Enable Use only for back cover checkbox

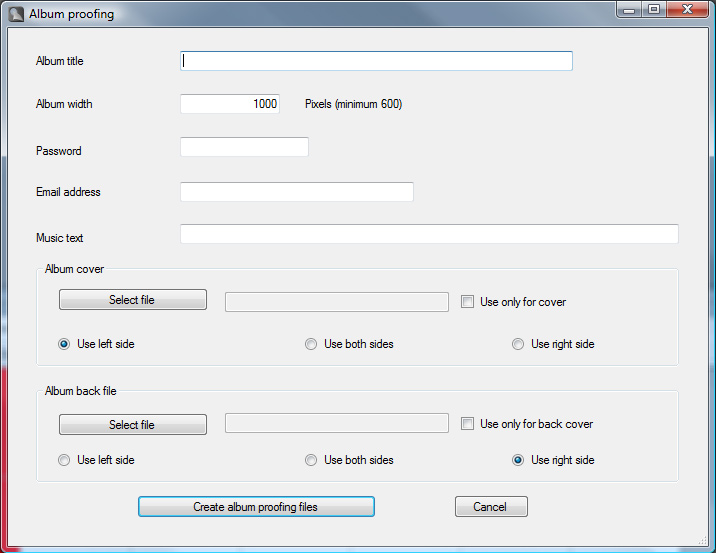[467, 423]
